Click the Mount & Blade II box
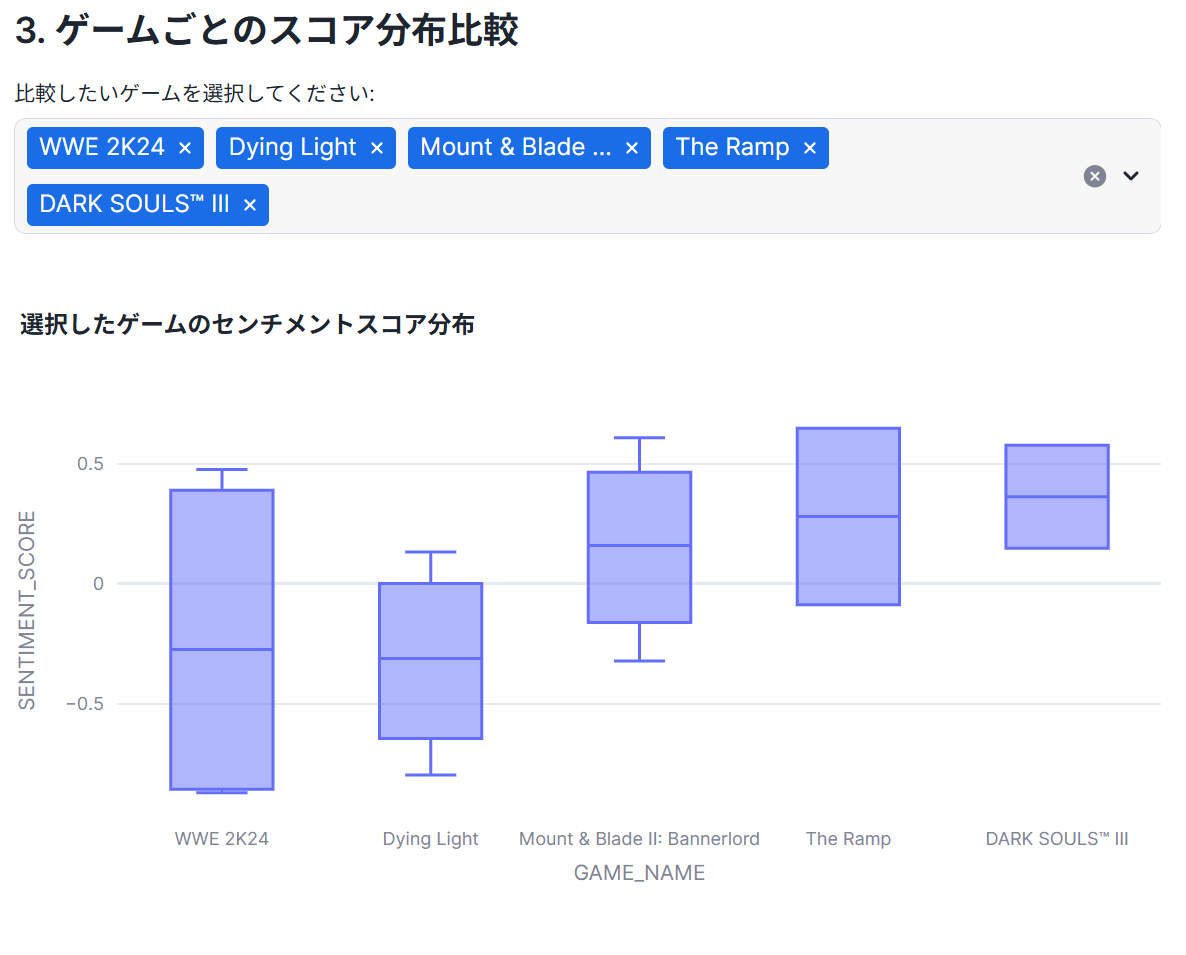 coord(640,546)
